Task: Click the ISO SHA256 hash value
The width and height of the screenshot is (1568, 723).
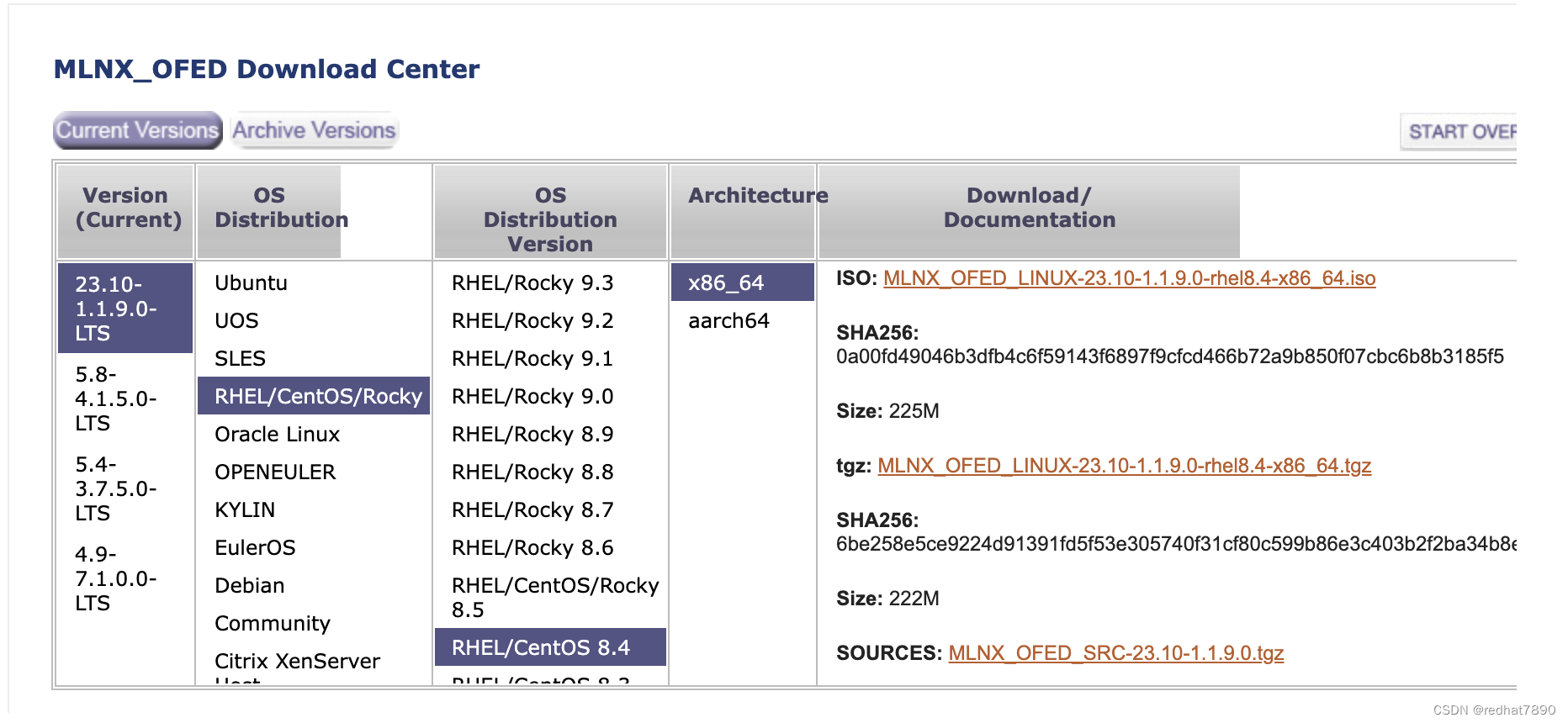Action: [1169, 356]
